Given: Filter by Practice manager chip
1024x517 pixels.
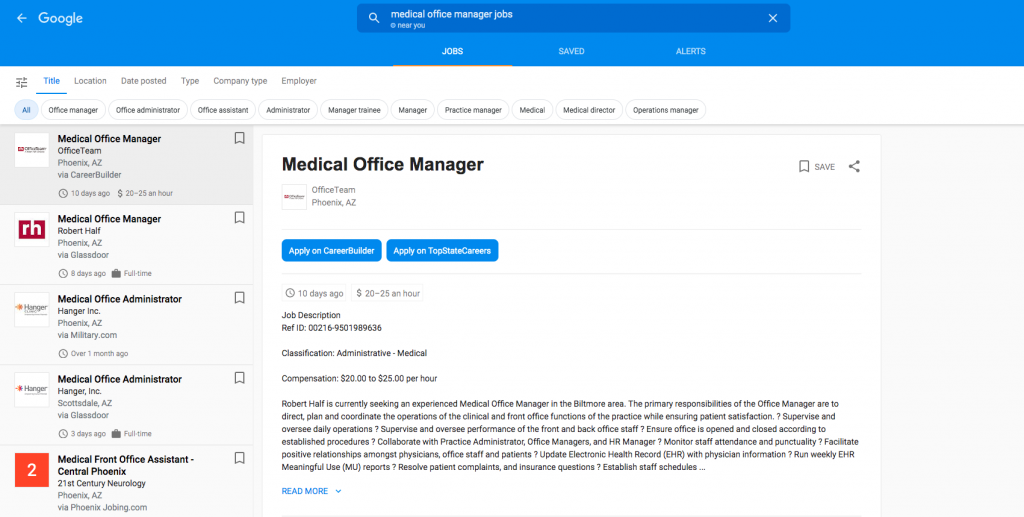Looking at the screenshot, I should [x=473, y=110].
